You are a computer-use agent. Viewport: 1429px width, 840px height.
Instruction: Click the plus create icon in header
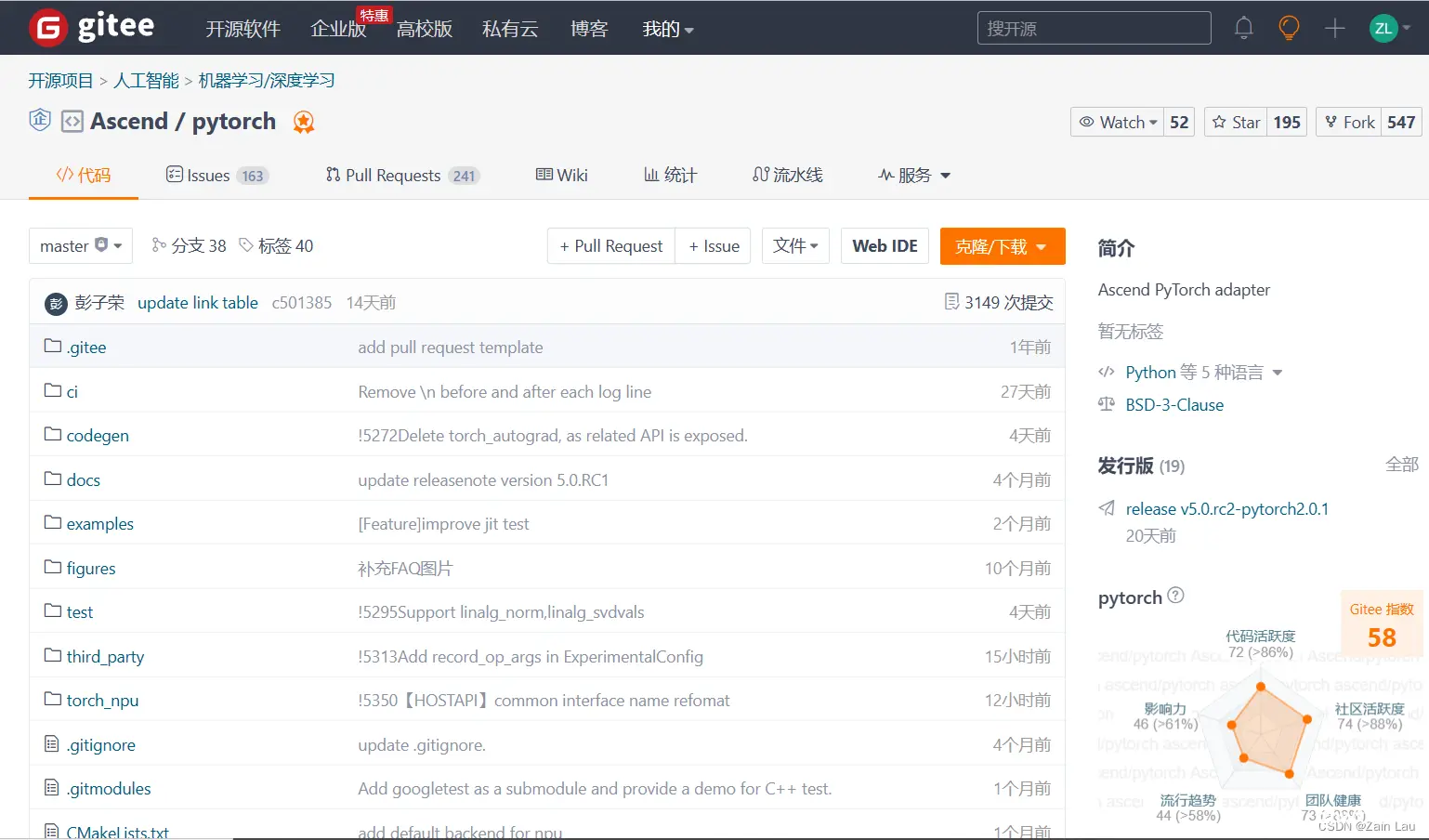(1334, 28)
